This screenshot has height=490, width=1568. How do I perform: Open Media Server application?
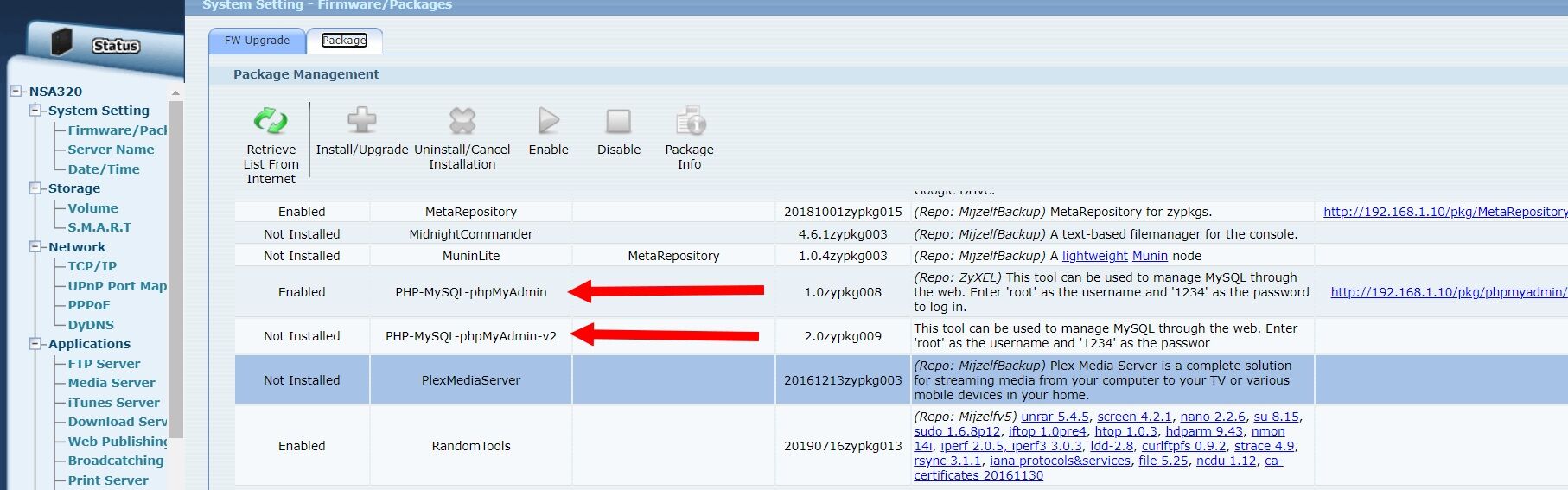112,382
